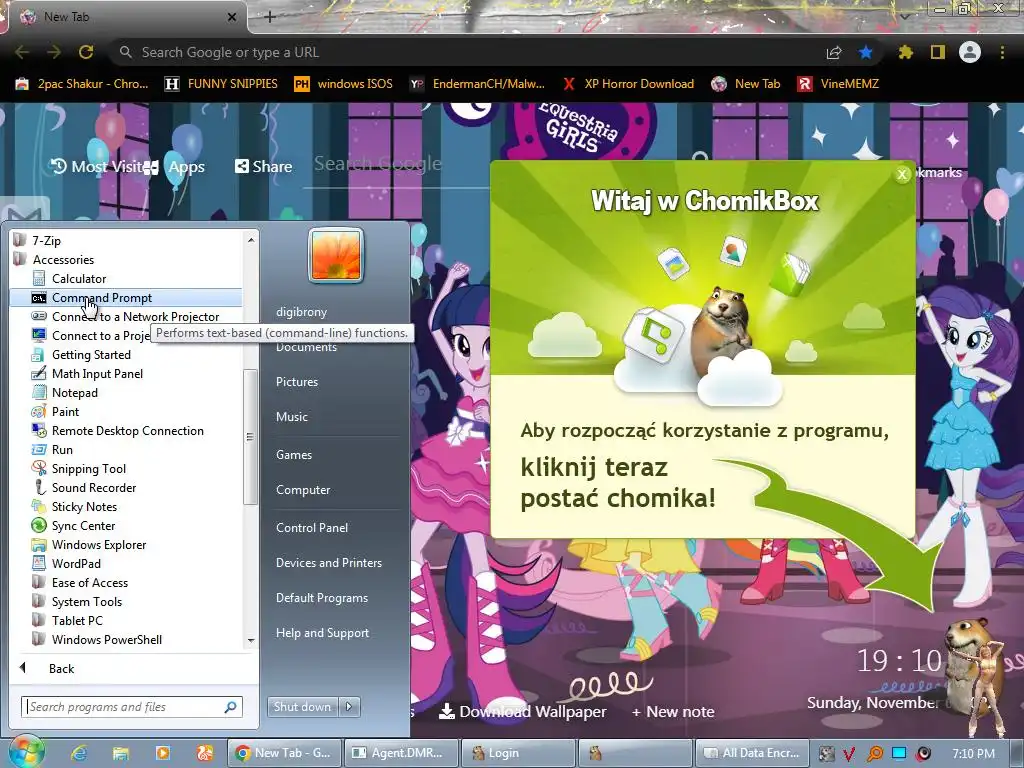The image size is (1024, 768).
Task: Toggle the Chrome side panel icon
Action: [938, 52]
